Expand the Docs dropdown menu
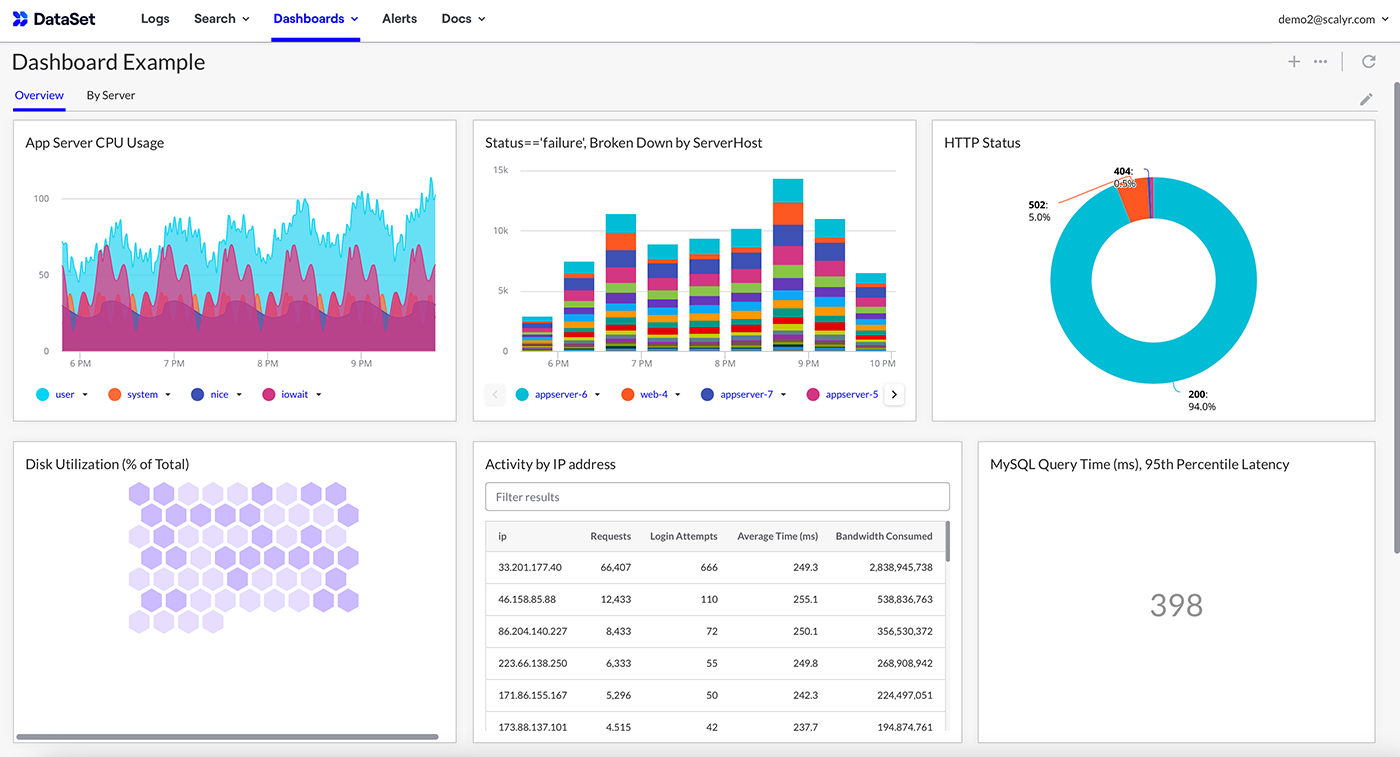1400x757 pixels. coord(463,19)
